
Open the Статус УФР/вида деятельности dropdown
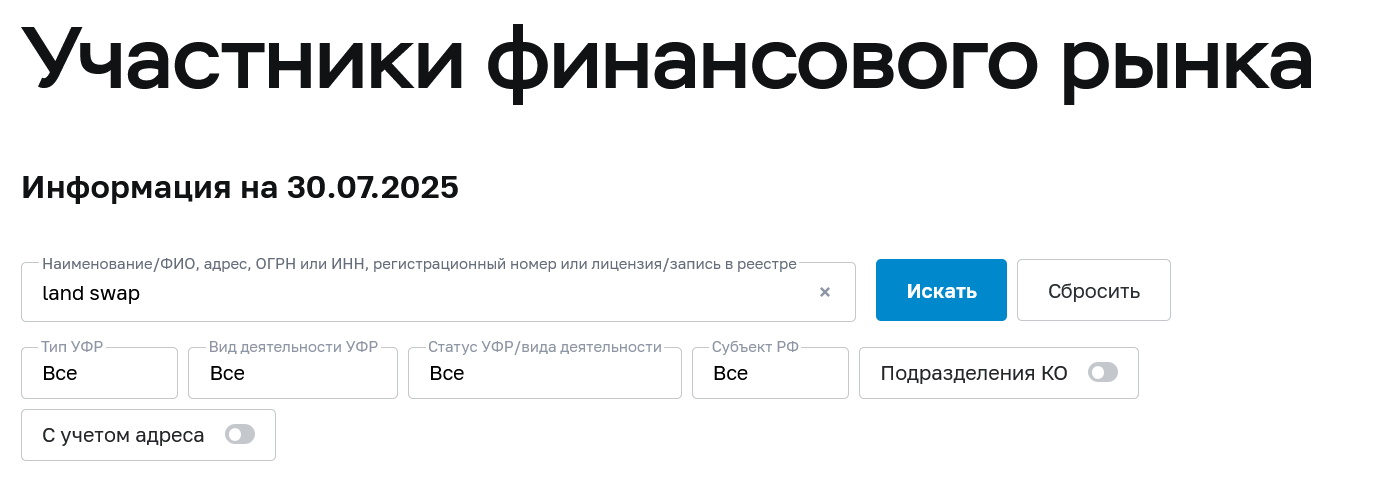[544, 373]
